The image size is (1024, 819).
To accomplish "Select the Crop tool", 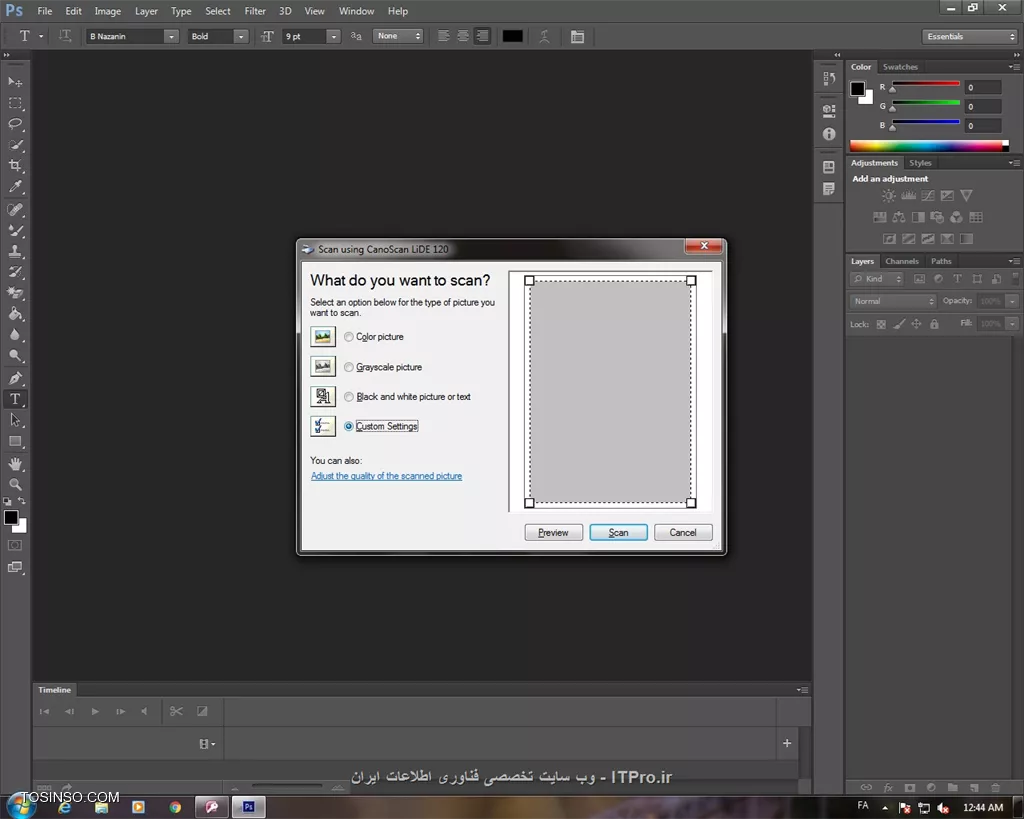I will coord(15,166).
